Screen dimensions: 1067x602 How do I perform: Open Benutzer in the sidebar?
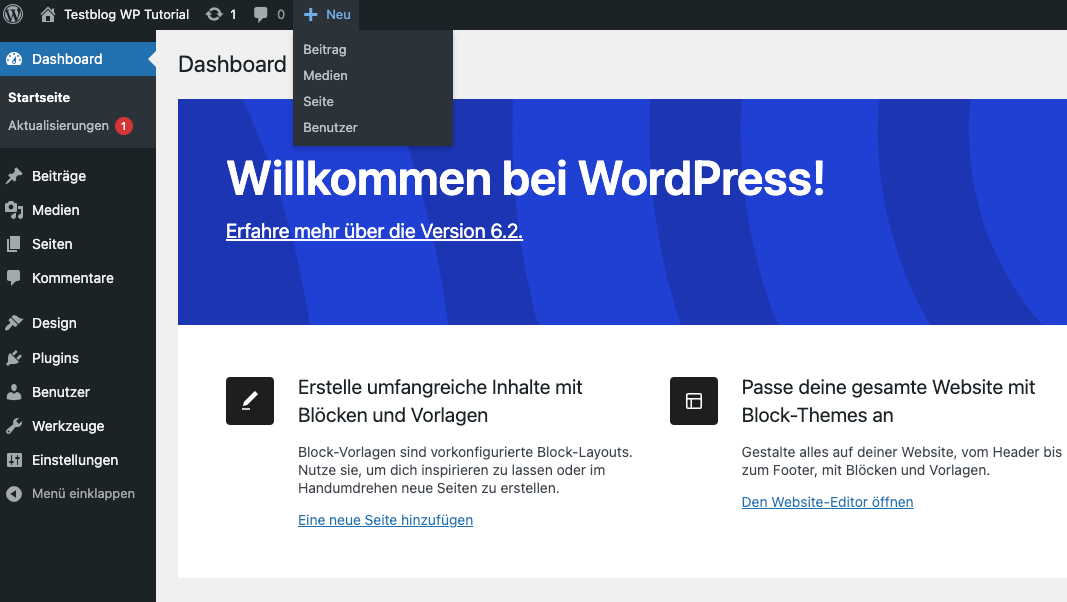tap(78, 392)
